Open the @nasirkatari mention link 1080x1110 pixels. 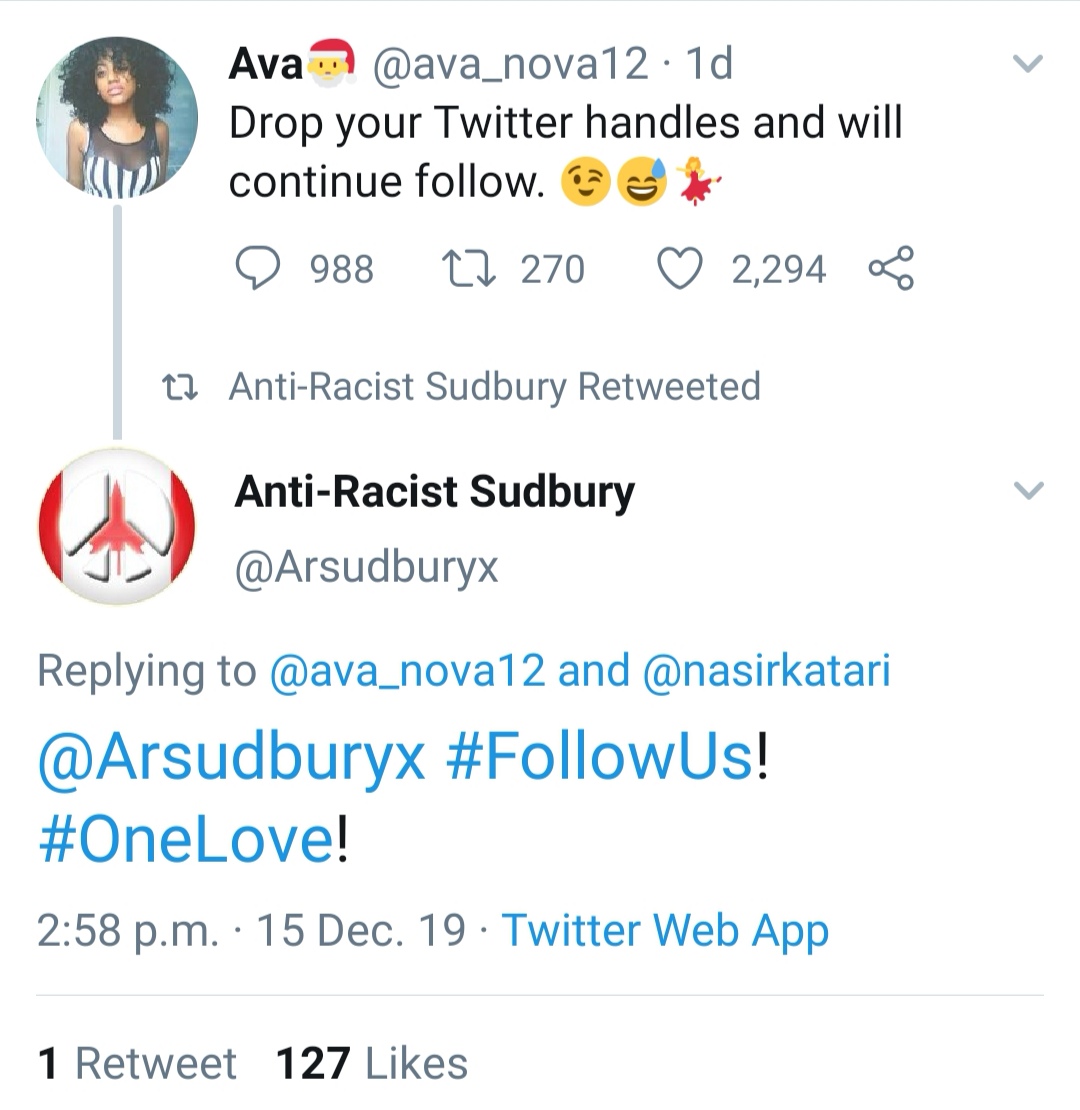(766, 670)
